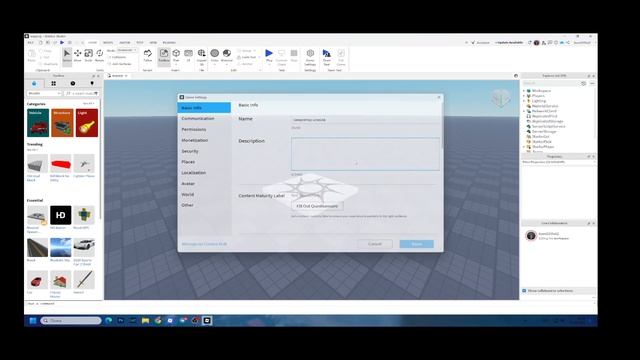Screen dimensions: 640x360
Task: Click the Follow/share arrow ribbon icon
Action: [148, 55]
